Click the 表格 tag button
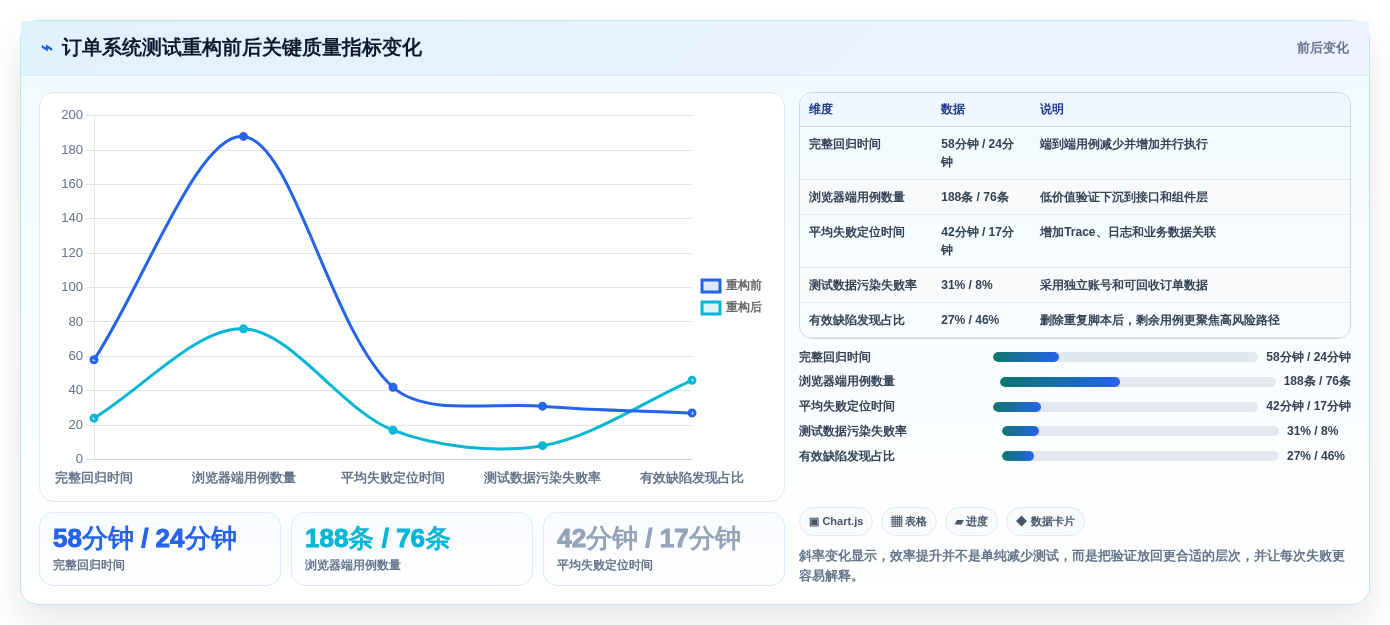The height and width of the screenshot is (625, 1390). [908, 521]
